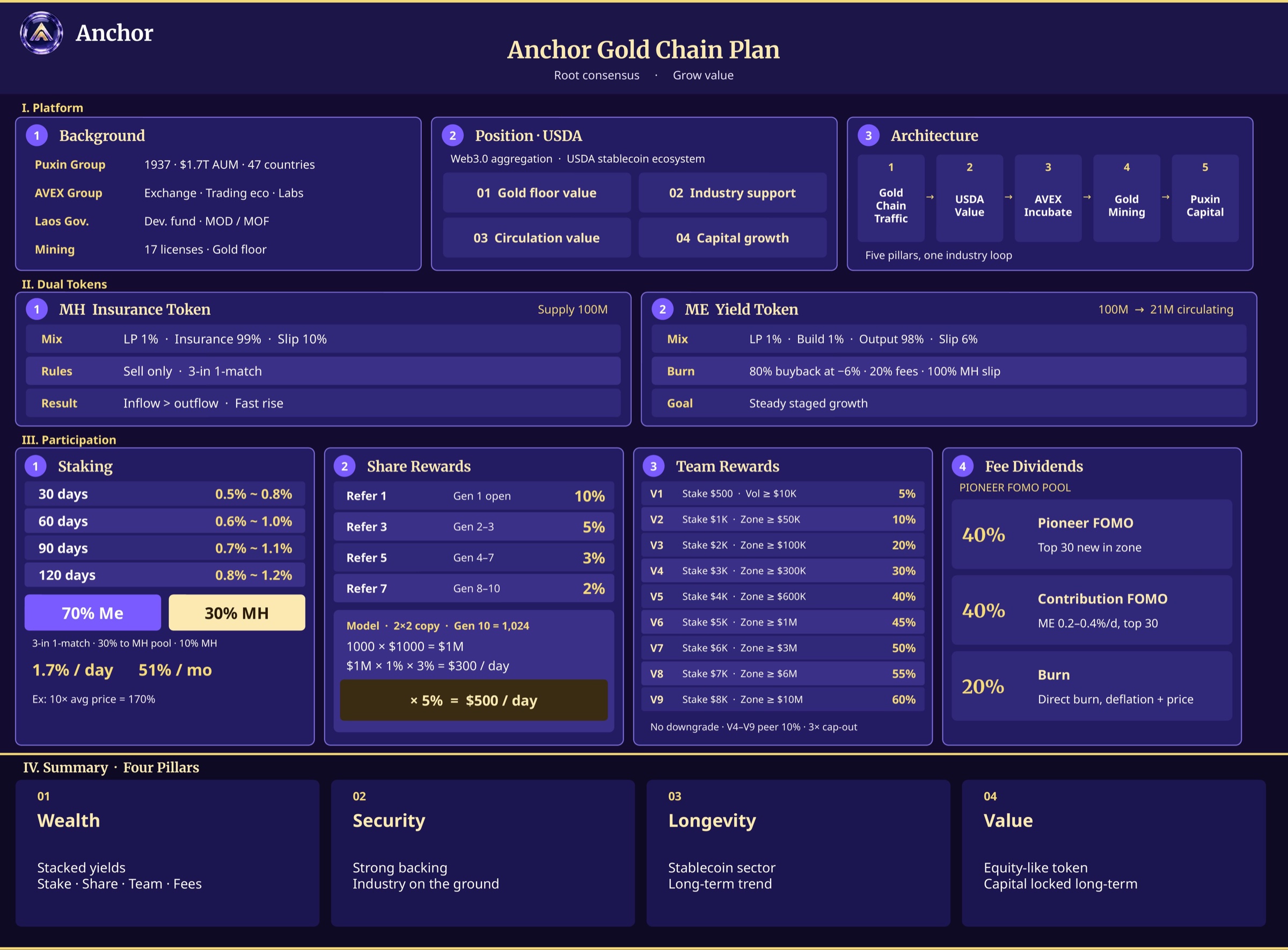
Task: Click the number 3 badge beside Architecture
Action: [869, 136]
